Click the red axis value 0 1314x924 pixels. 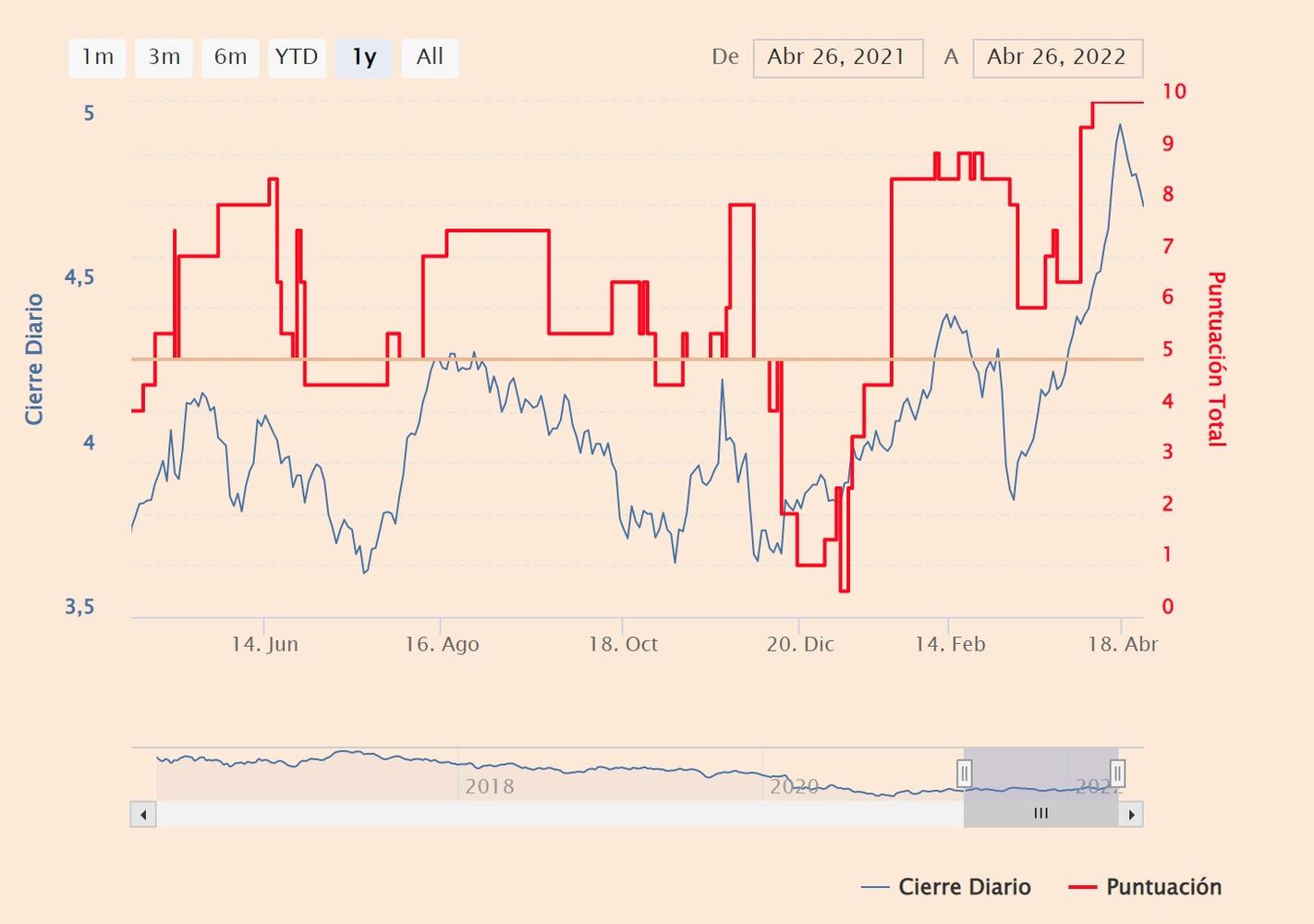[1167, 607]
